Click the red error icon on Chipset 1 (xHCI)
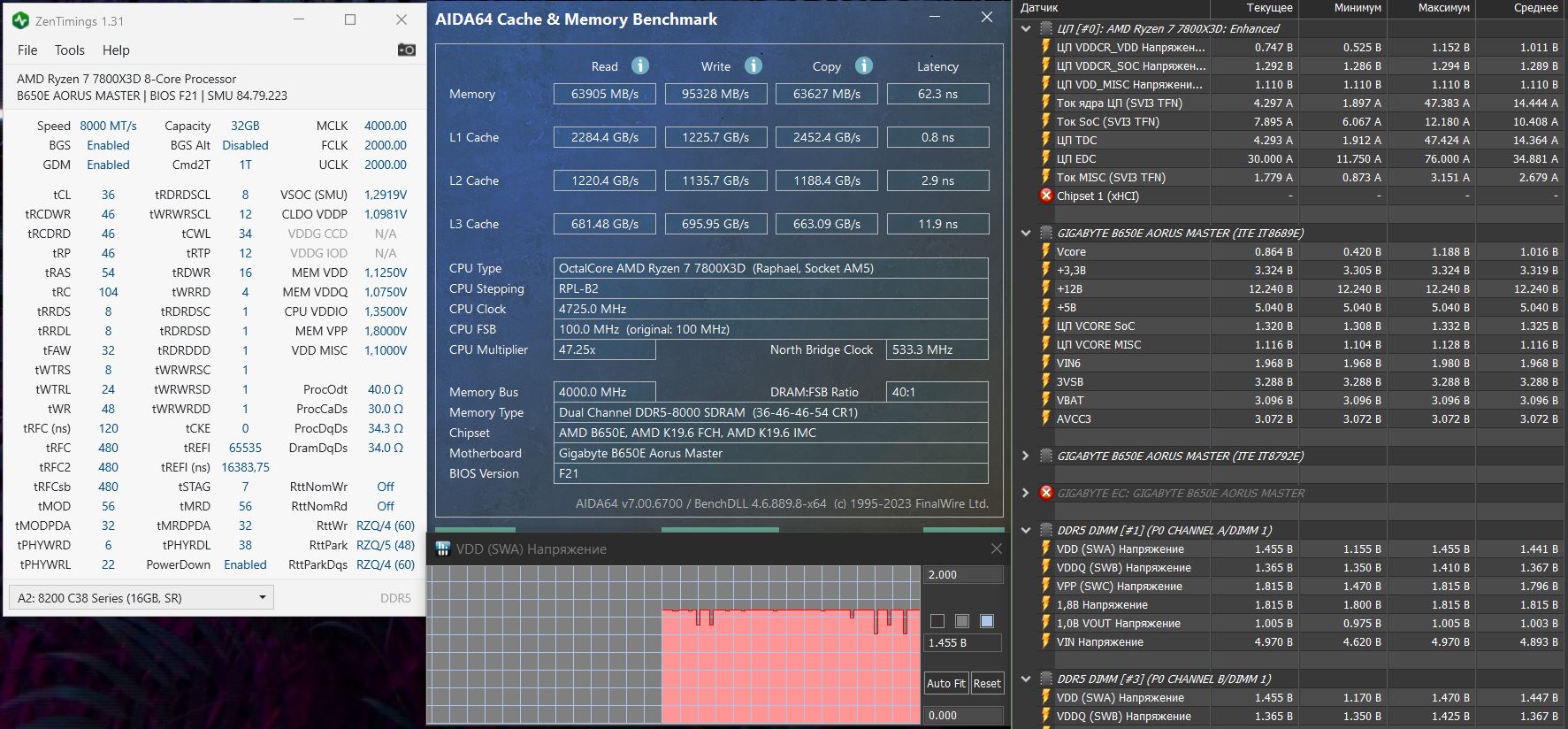Image resolution: width=1568 pixels, height=729 pixels. click(x=1046, y=196)
